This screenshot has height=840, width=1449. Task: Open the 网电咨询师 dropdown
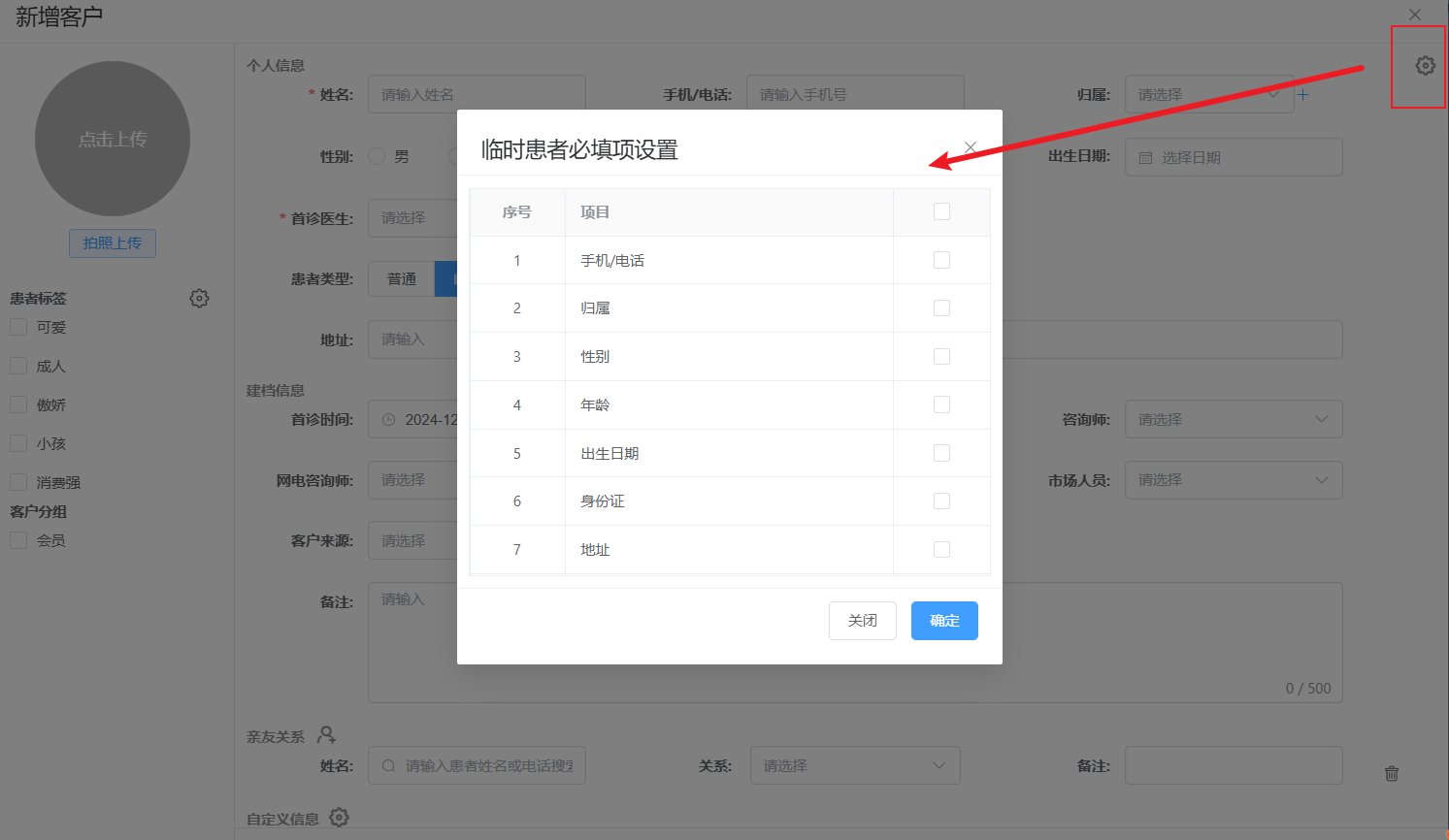[x=412, y=480]
